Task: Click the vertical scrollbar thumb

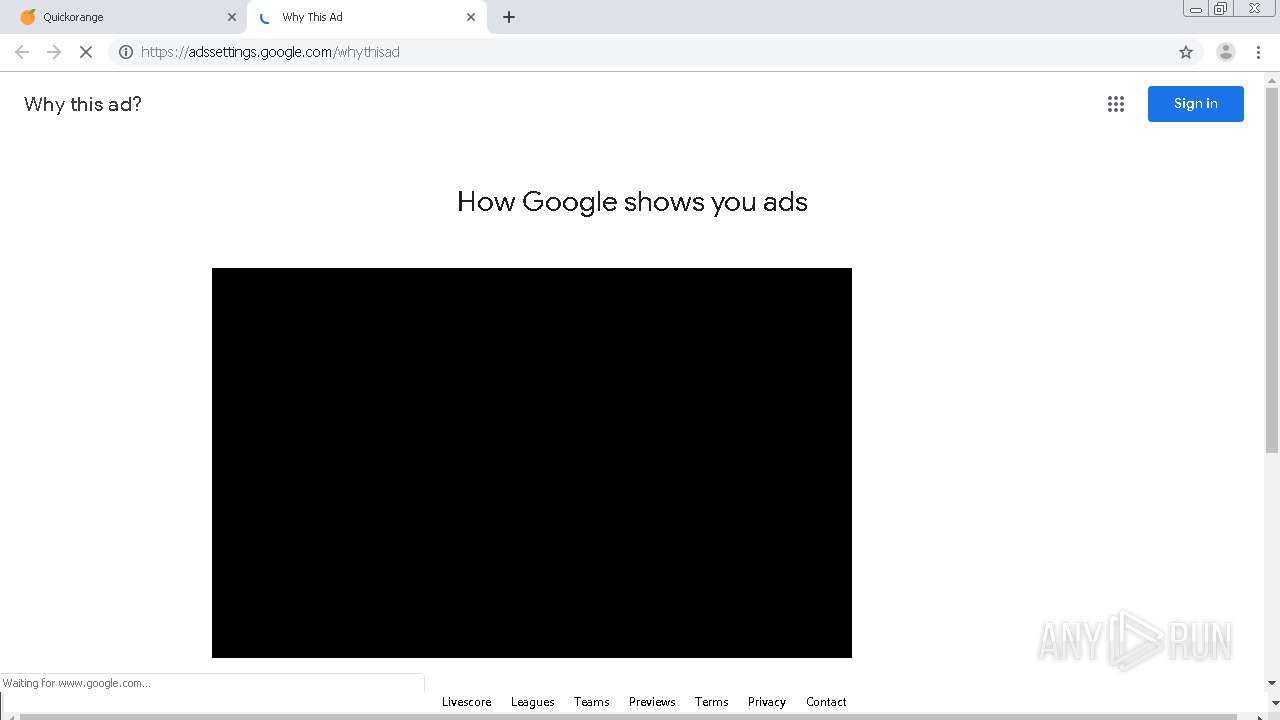Action: click(x=1272, y=270)
